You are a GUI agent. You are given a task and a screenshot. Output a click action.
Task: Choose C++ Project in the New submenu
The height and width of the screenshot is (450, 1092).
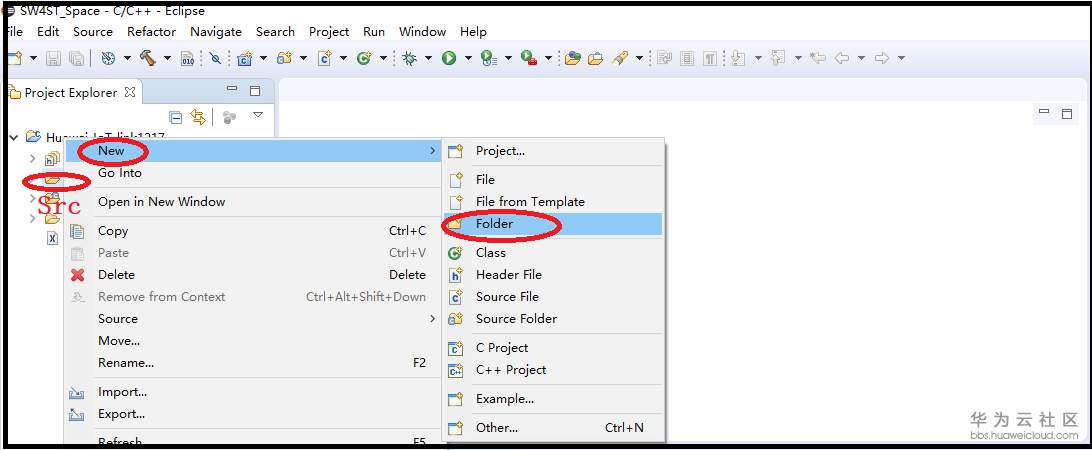[554, 370]
